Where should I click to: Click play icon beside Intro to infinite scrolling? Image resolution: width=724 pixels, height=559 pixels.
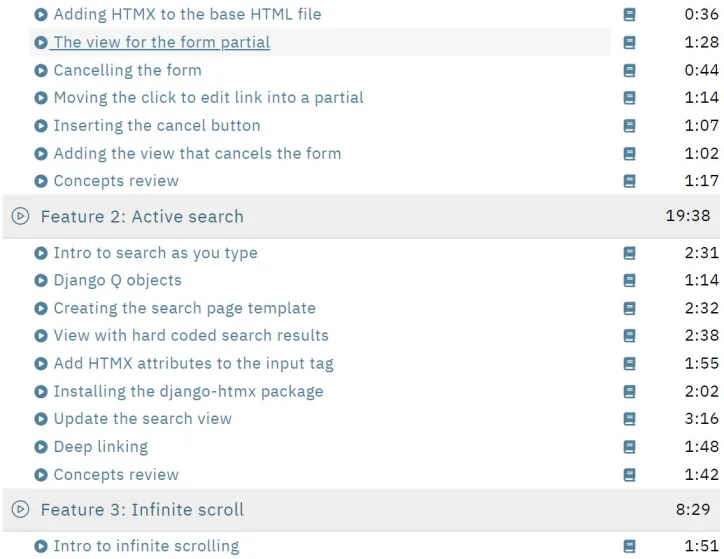pyautogui.click(x=41, y=546)
